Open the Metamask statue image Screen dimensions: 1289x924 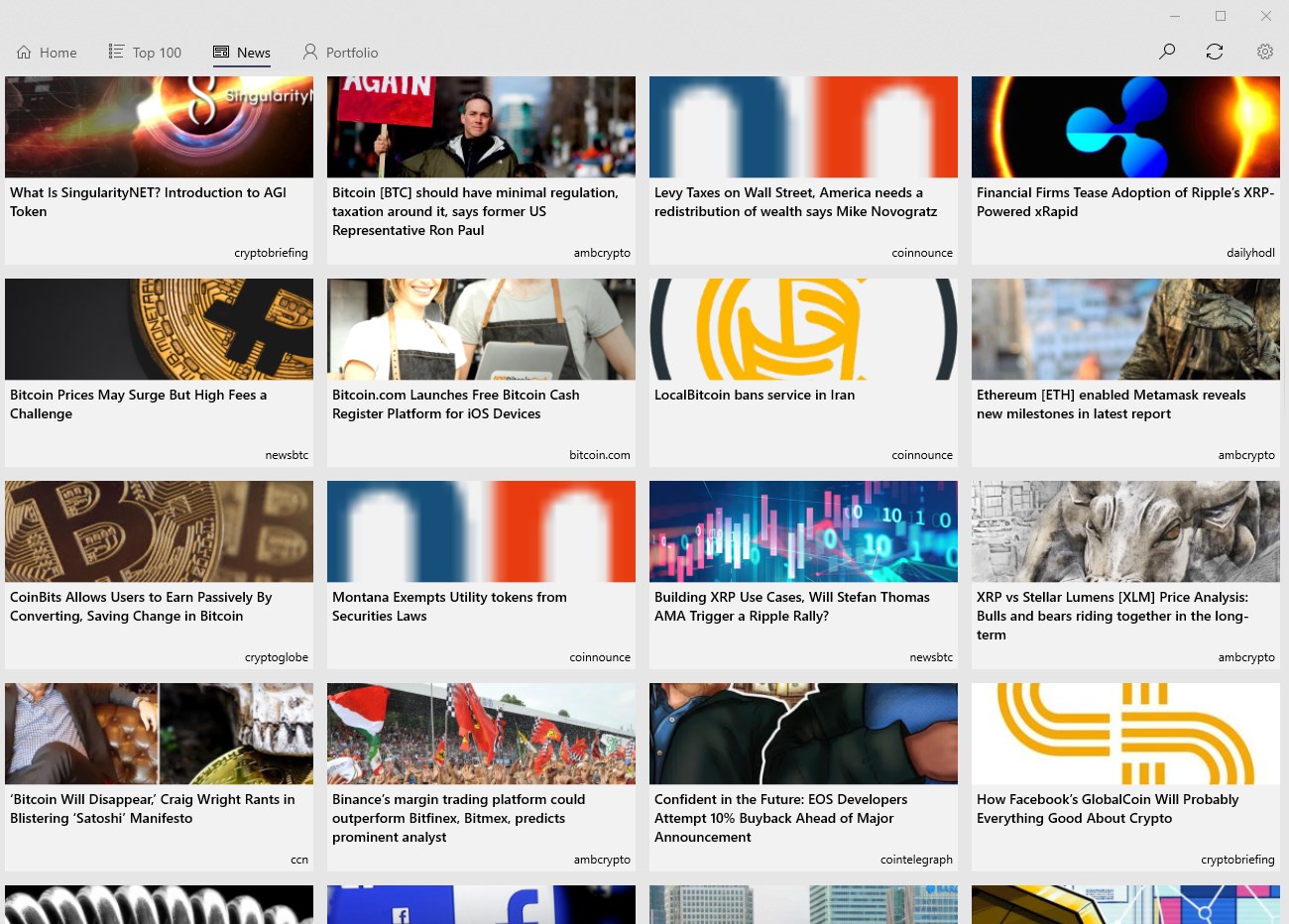click(1125, 329)
